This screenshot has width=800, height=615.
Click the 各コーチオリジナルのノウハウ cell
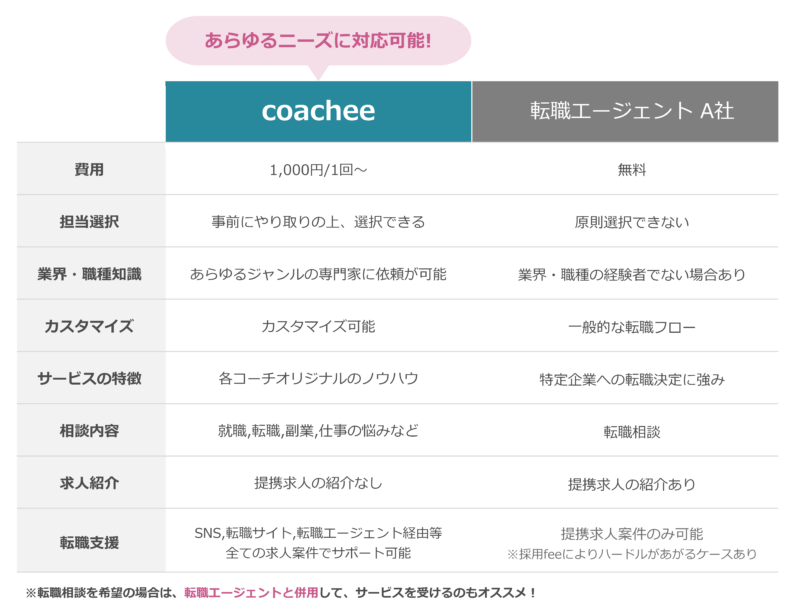click(x=318, y=378)
